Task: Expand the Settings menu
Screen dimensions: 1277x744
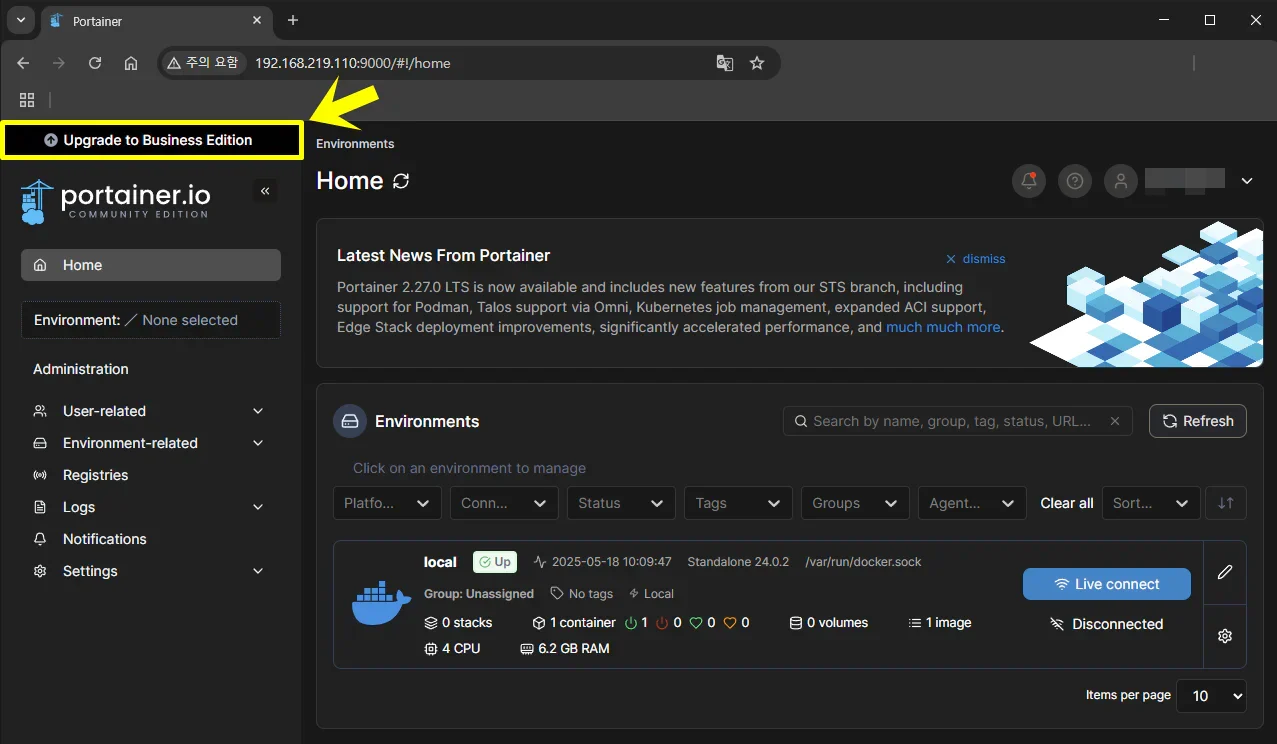Action: [151, 571]
